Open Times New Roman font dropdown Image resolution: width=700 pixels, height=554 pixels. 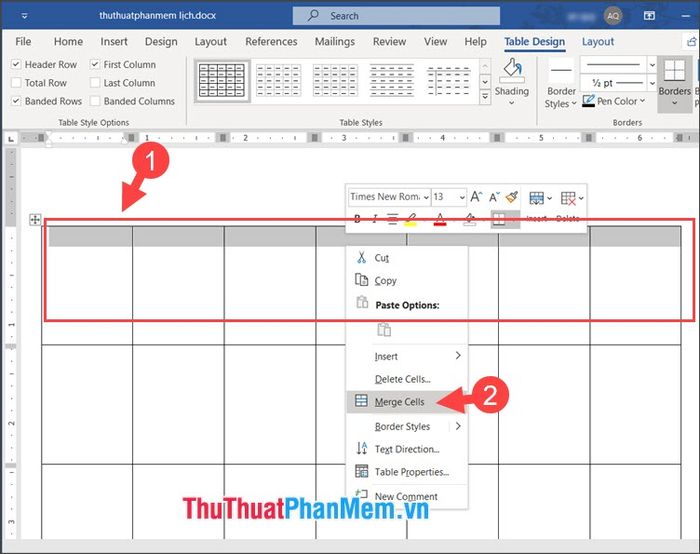(426, 197)
